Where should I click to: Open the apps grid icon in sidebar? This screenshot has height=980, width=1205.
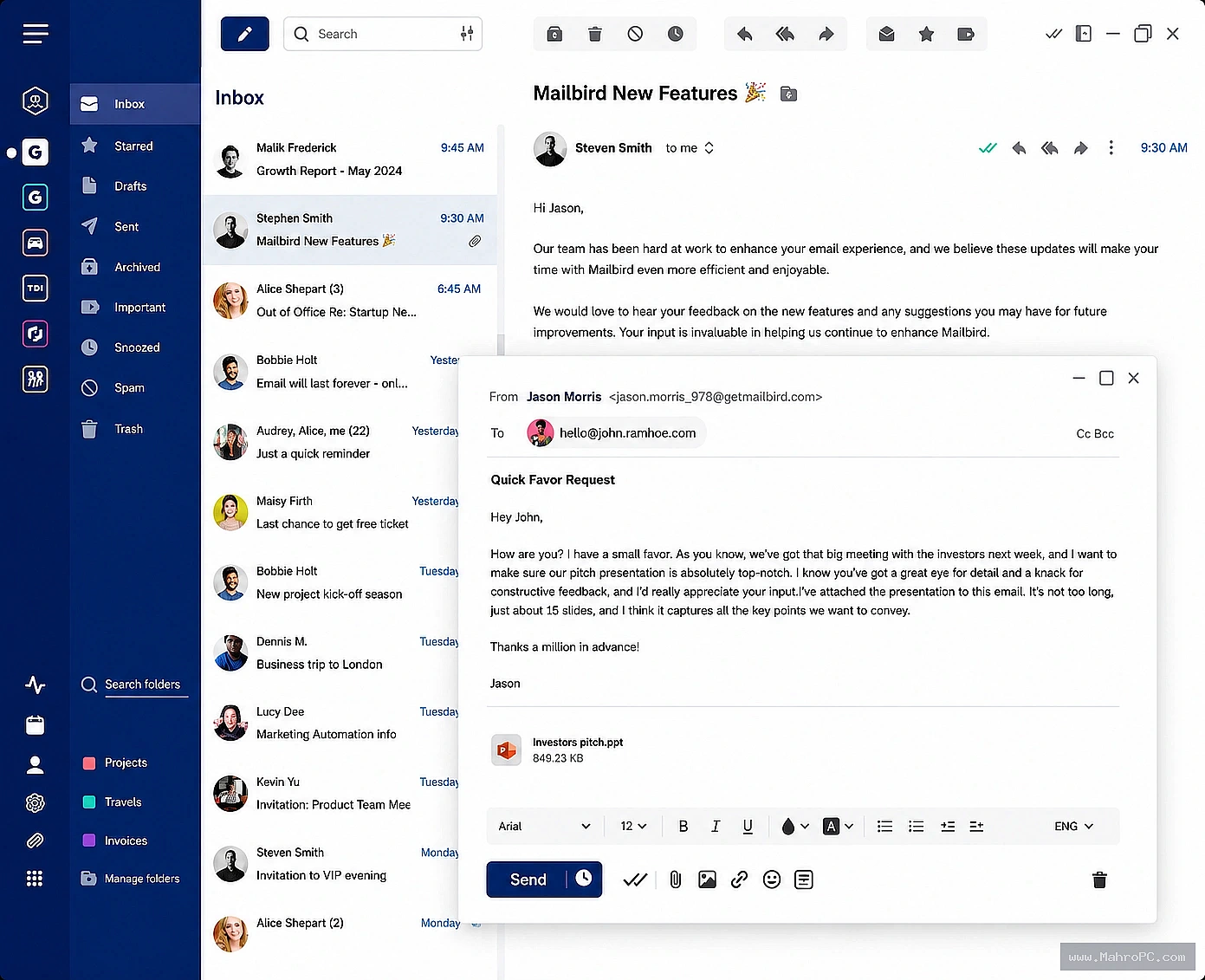click(35, 879)
